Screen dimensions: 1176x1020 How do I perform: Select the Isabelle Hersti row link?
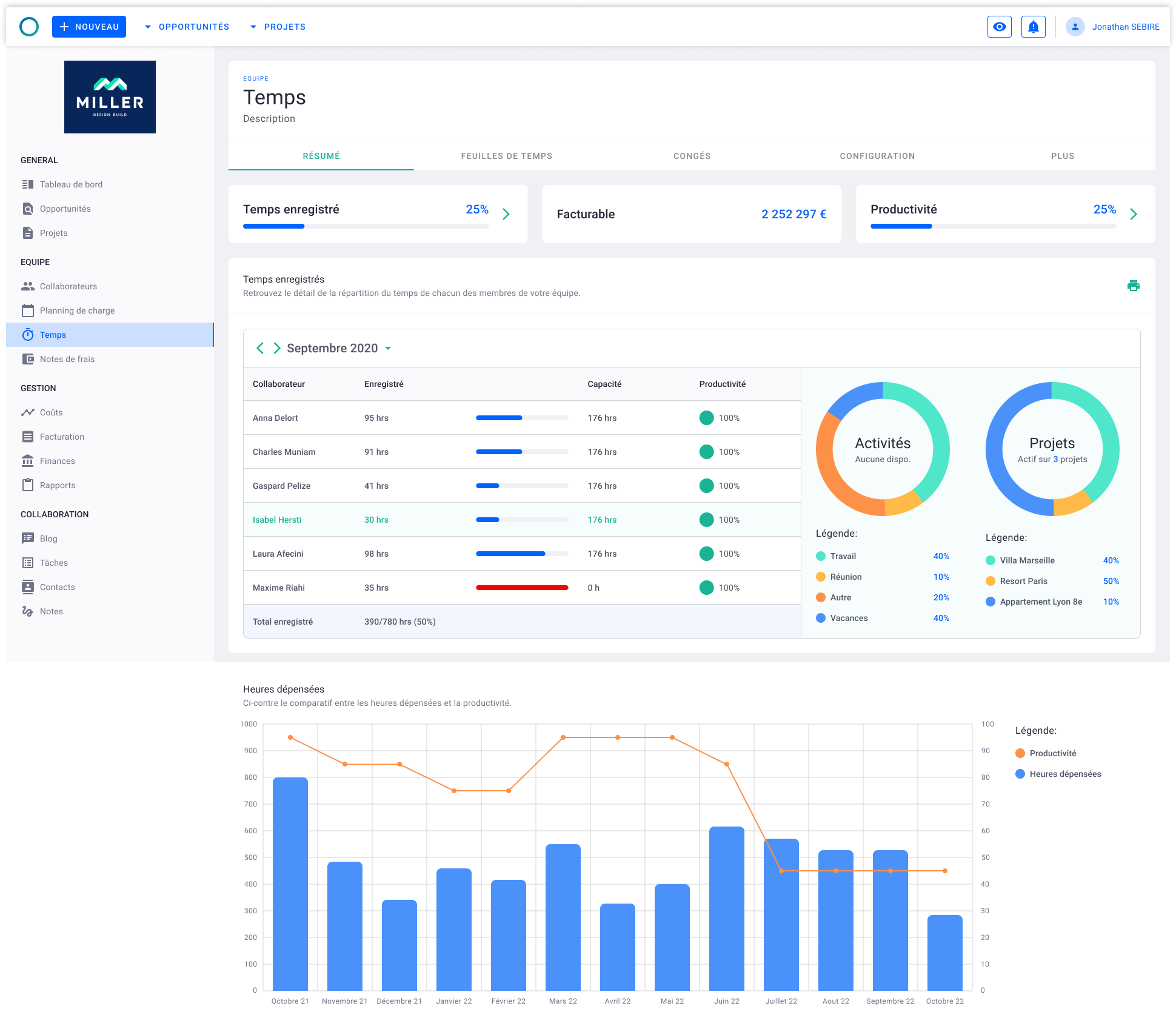coord(277,519)
